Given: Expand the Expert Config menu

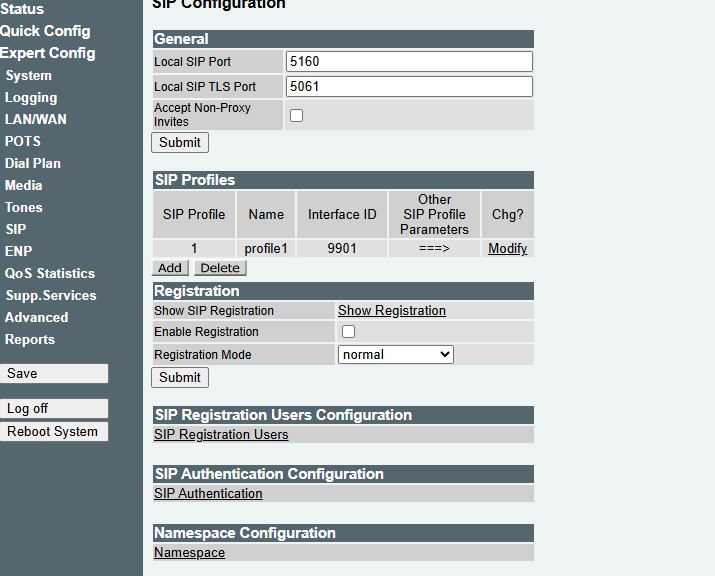Looking at the screenshot, I should [47, 53].
